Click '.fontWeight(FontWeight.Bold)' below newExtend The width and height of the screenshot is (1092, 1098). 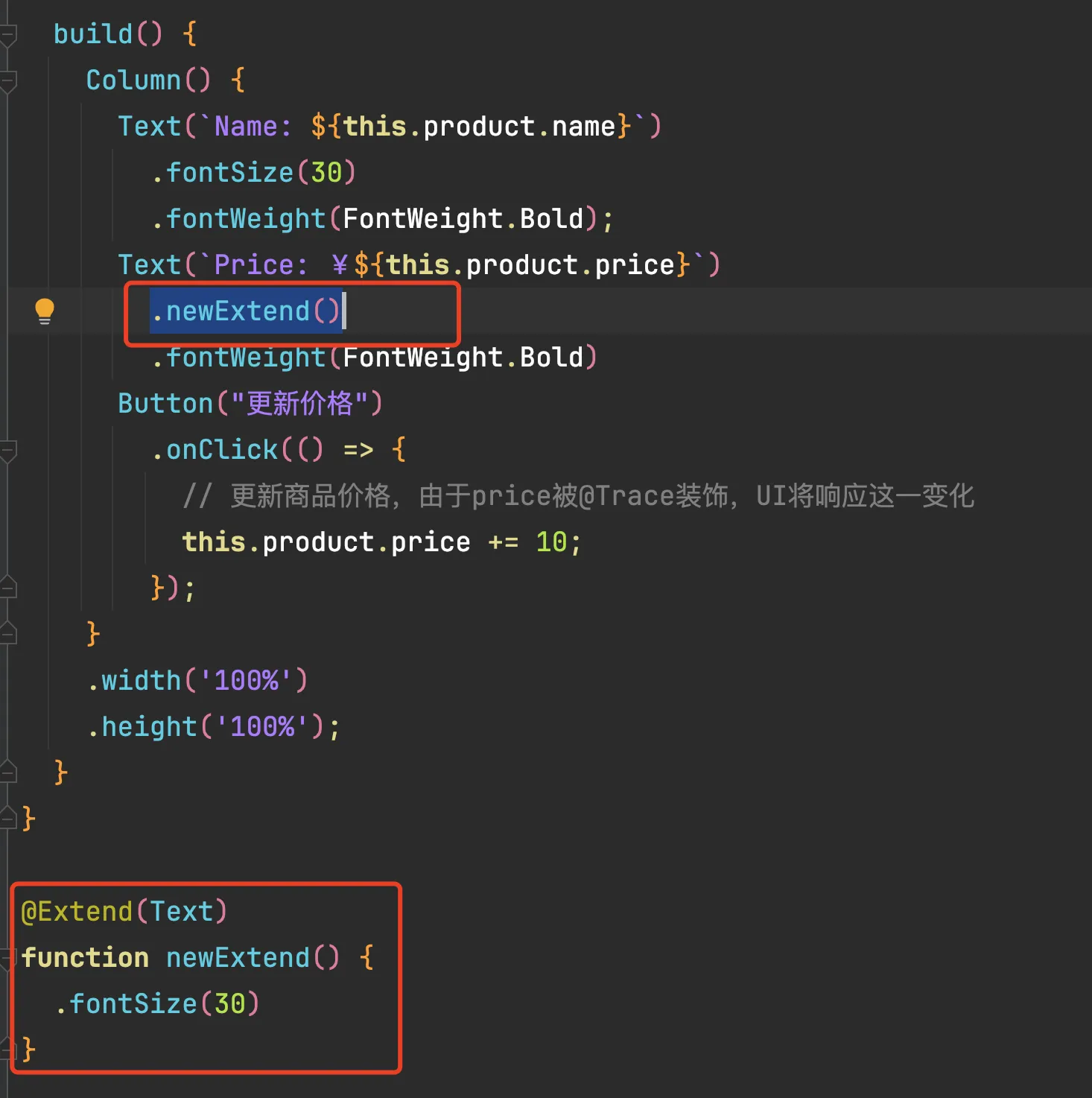click(x=374, y=358)
